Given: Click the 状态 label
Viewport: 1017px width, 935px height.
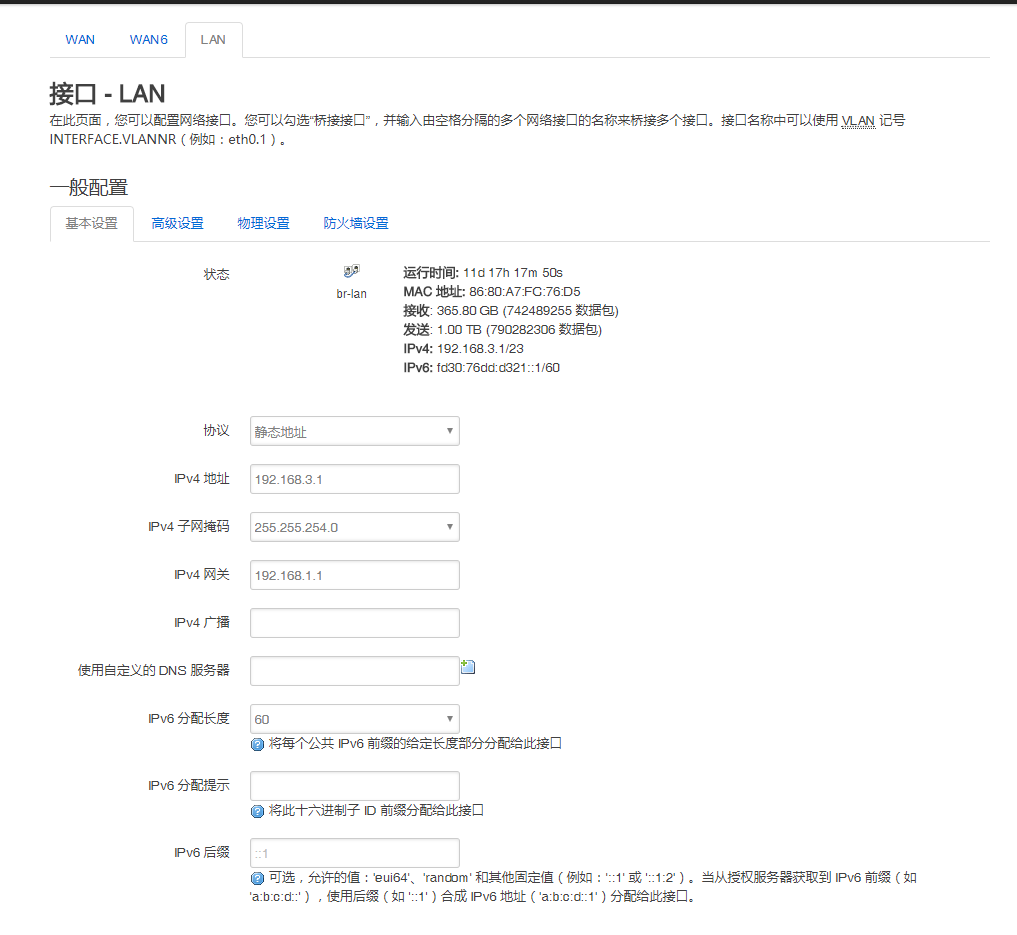Looking at the screenshot, I should [x=217, y=274].
